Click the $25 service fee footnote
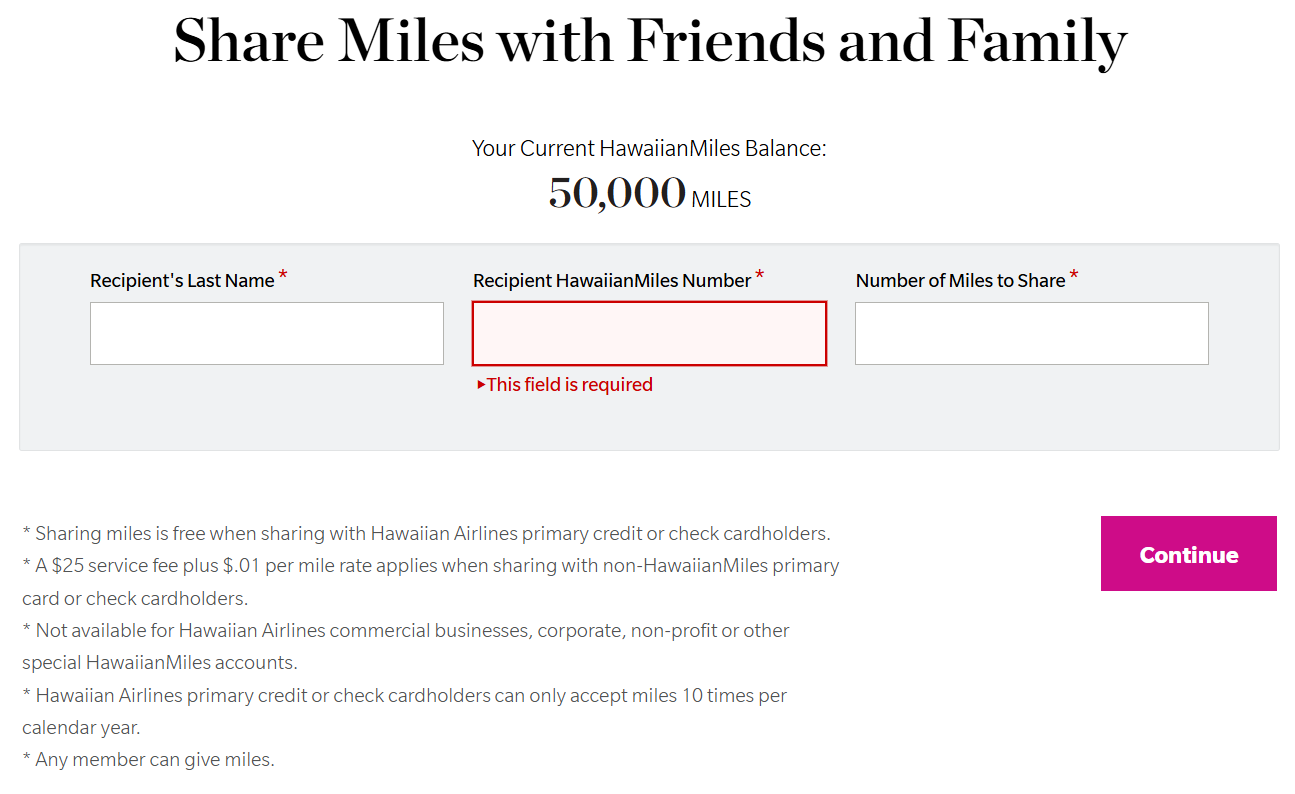Image resolution: width=1295 pixels, height=794 pixels. click(x=430, y=566)
